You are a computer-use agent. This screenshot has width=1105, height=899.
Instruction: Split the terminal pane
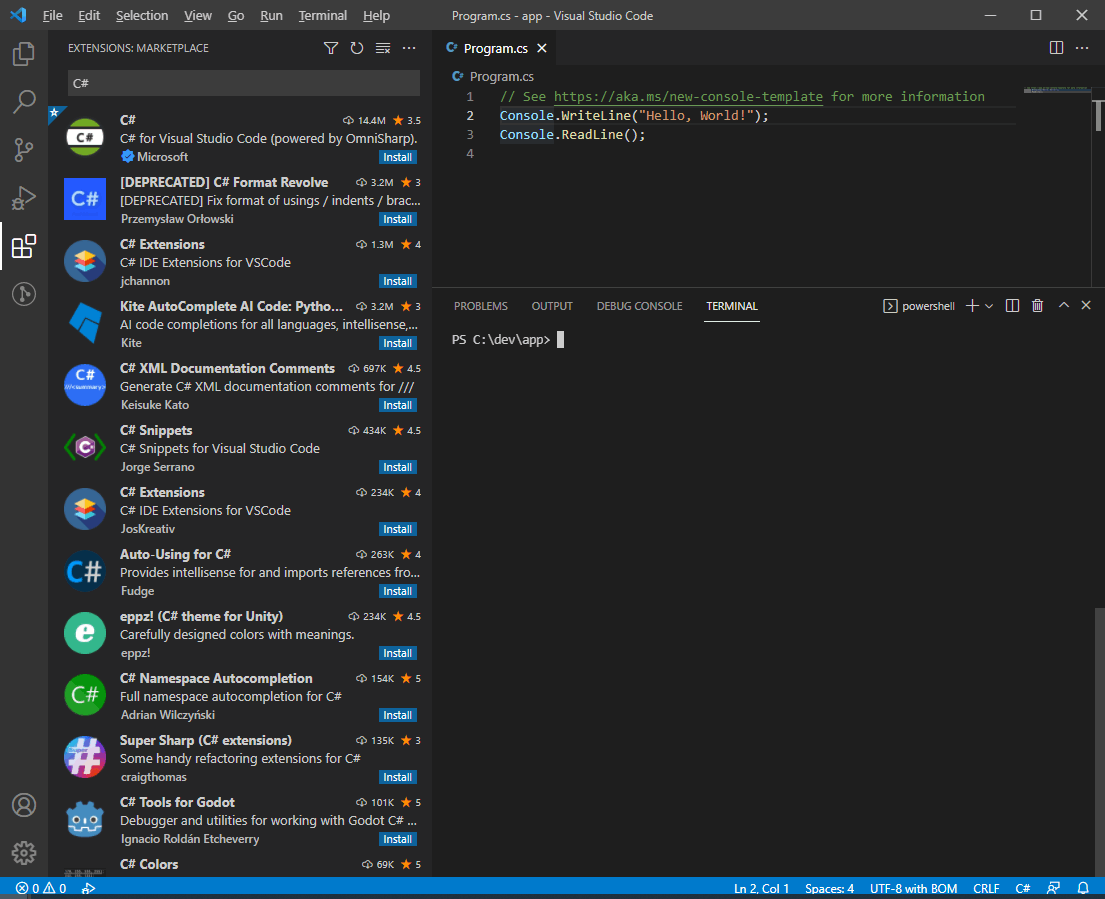[x=1012, y=306]
